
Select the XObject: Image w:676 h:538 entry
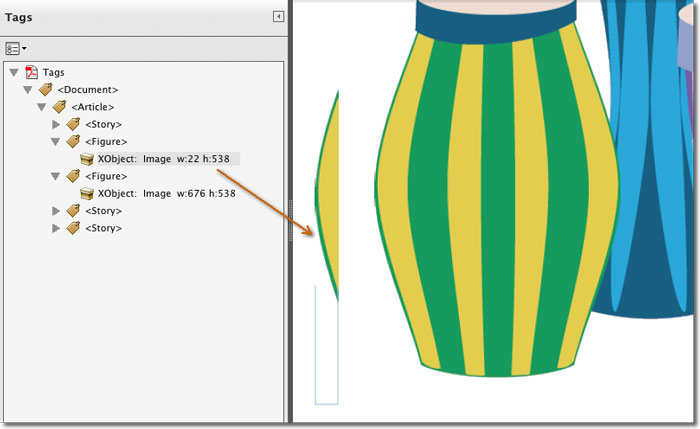click(167, 194)
